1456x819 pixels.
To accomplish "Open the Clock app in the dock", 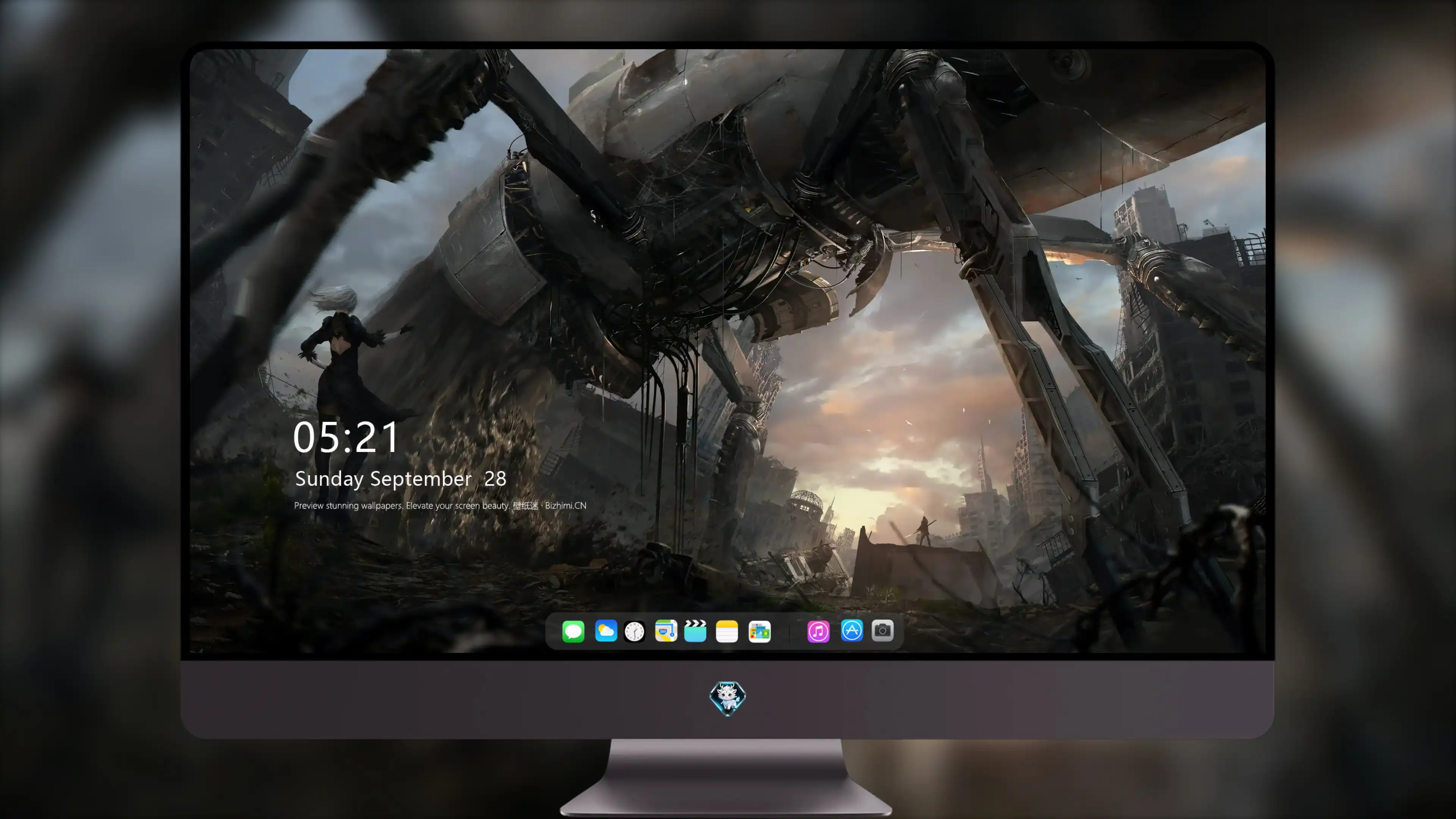I will (x=634, y=631).
